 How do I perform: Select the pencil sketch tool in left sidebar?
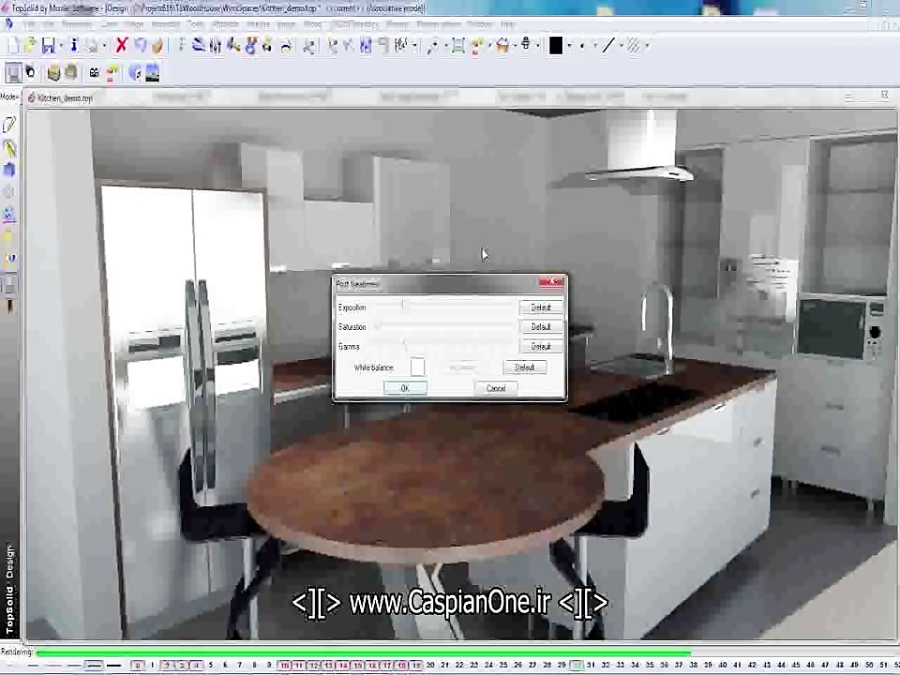point(9,125)
